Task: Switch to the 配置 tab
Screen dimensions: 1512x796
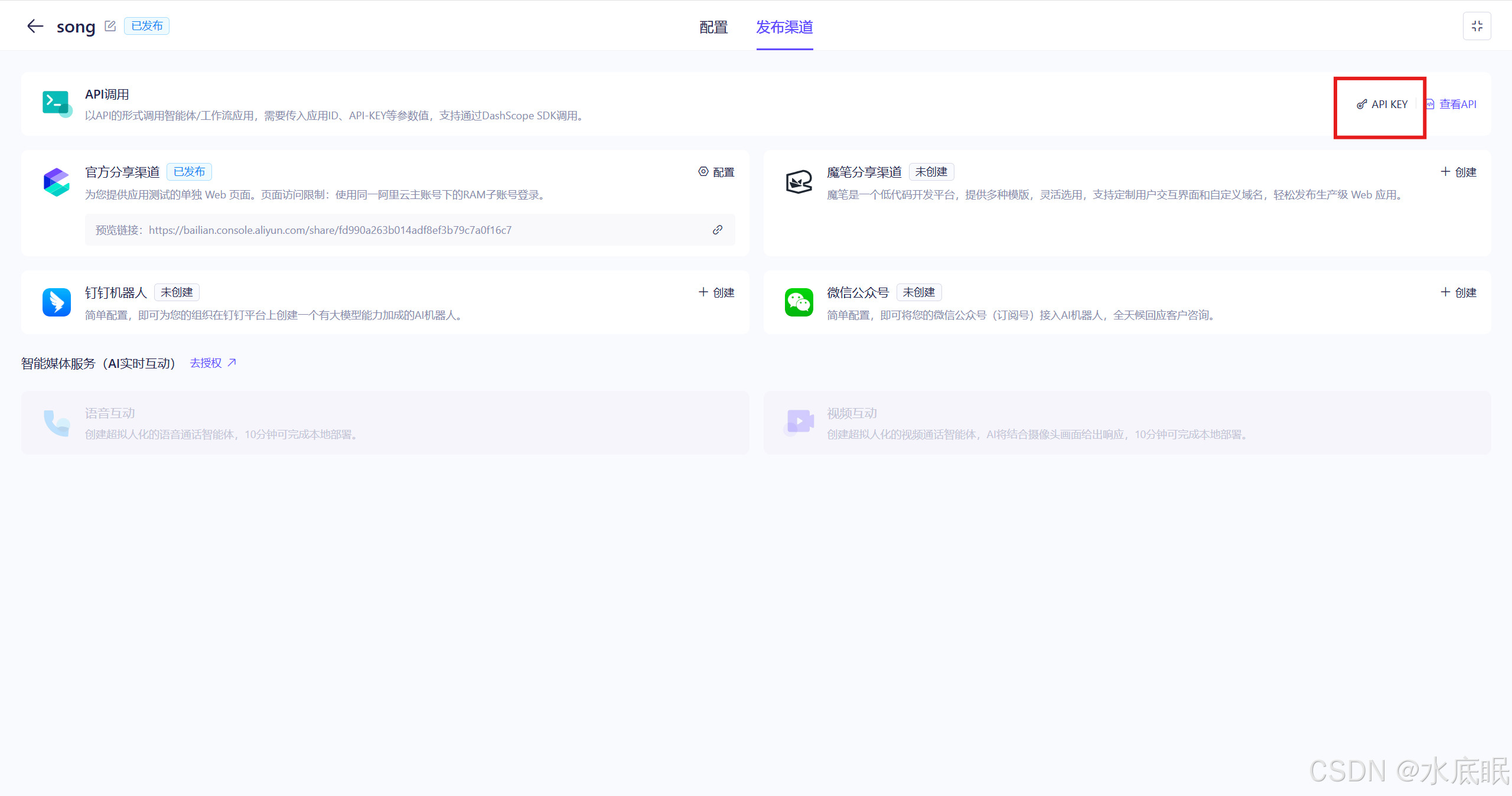Action: click(713, 27)
